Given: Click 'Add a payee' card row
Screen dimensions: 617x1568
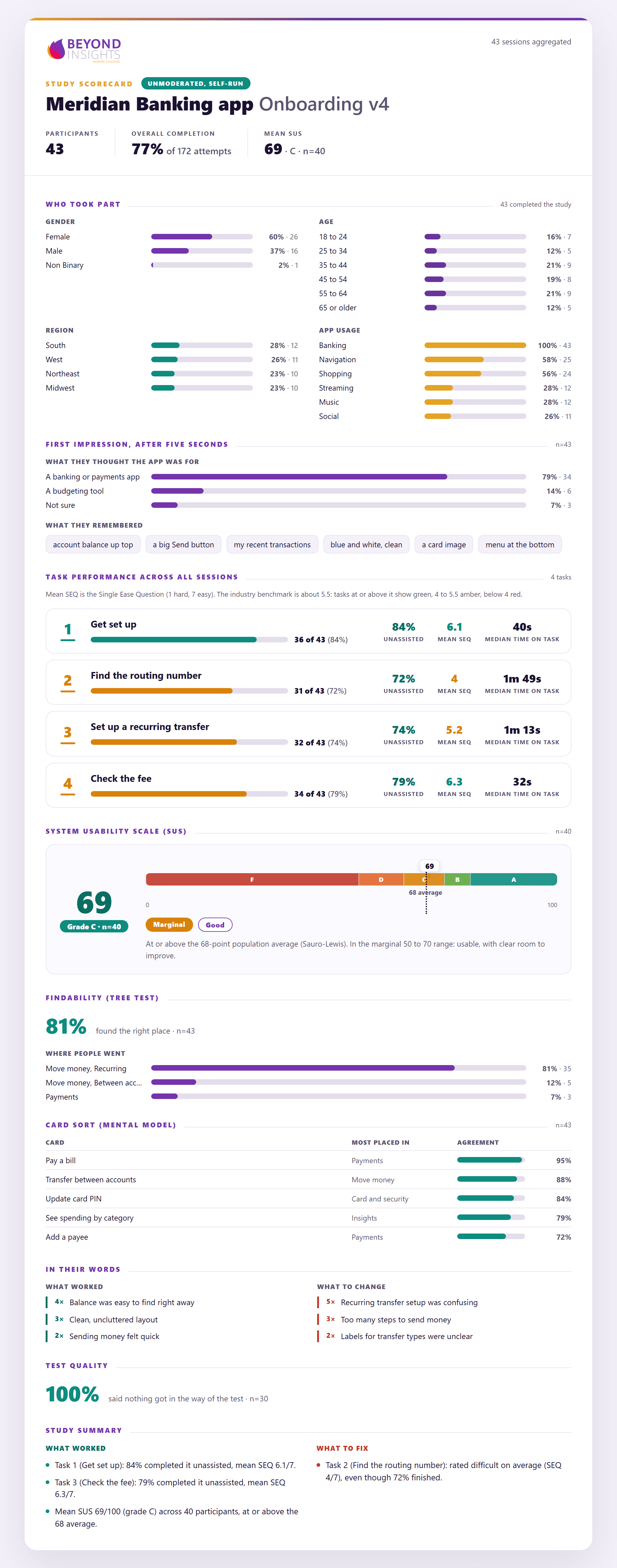Looking at the screenshot, I should pos(308,1237).
